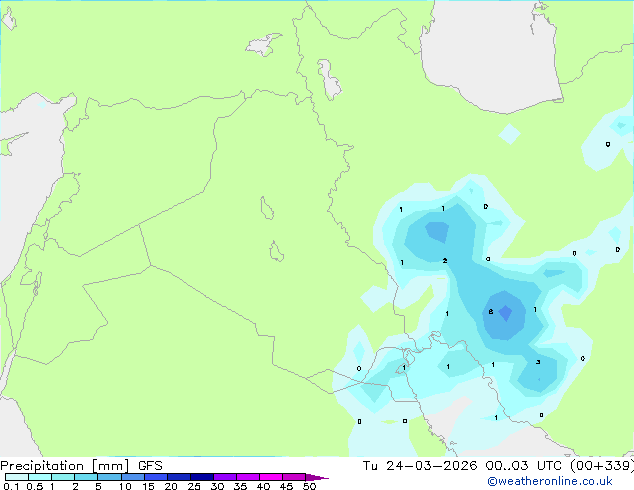Choose the 25–30 mm navy legend swatch

pyautogui.click(x=202, y=477)
